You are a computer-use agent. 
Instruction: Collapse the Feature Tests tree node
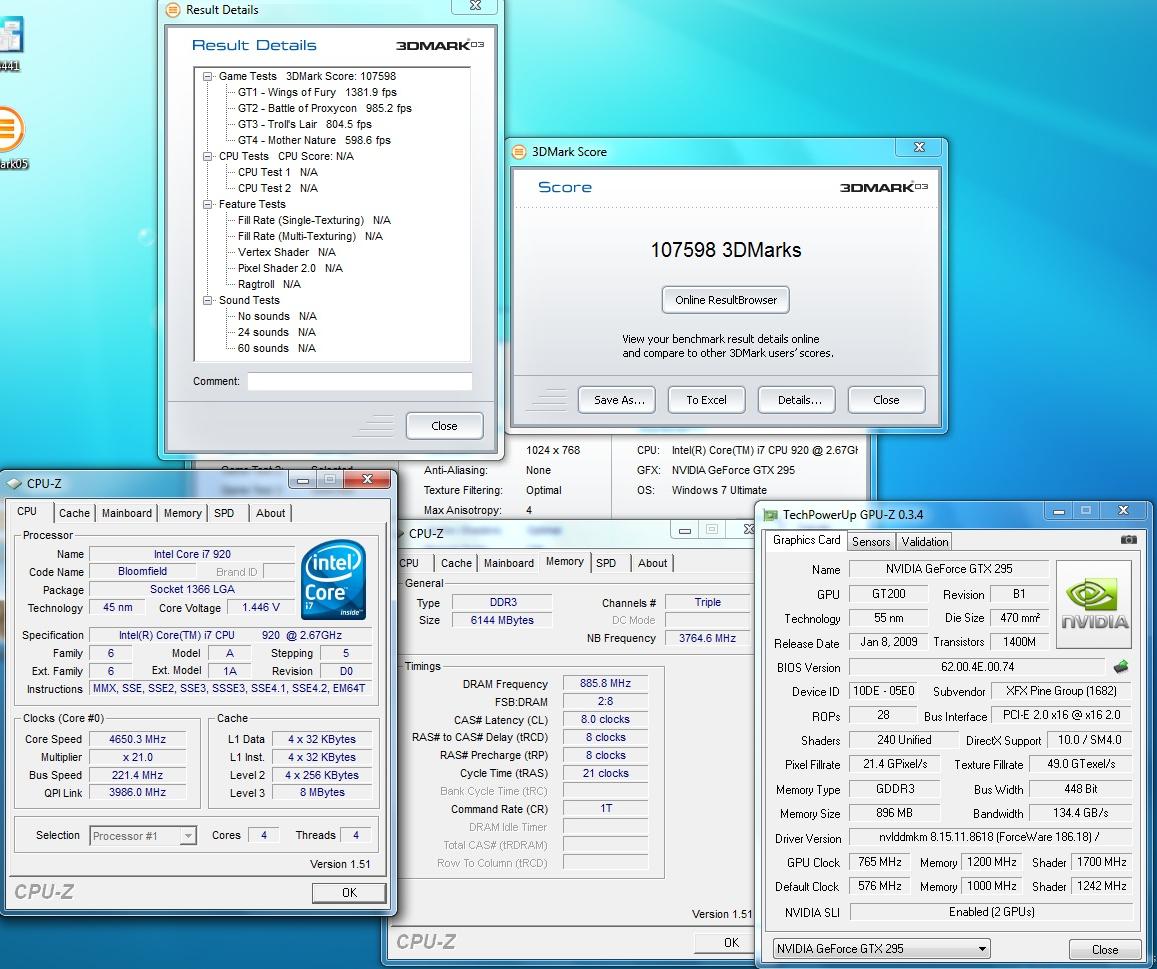click(208, 204)
